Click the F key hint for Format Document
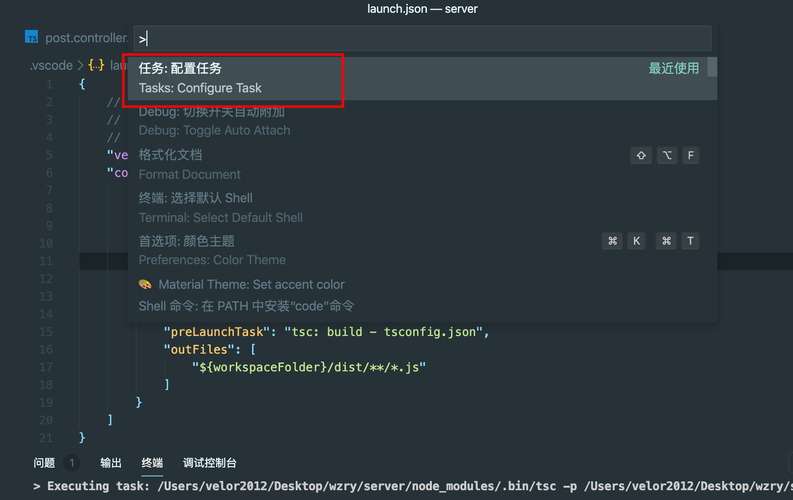This screenshot has width=793, height=500. 690,155
